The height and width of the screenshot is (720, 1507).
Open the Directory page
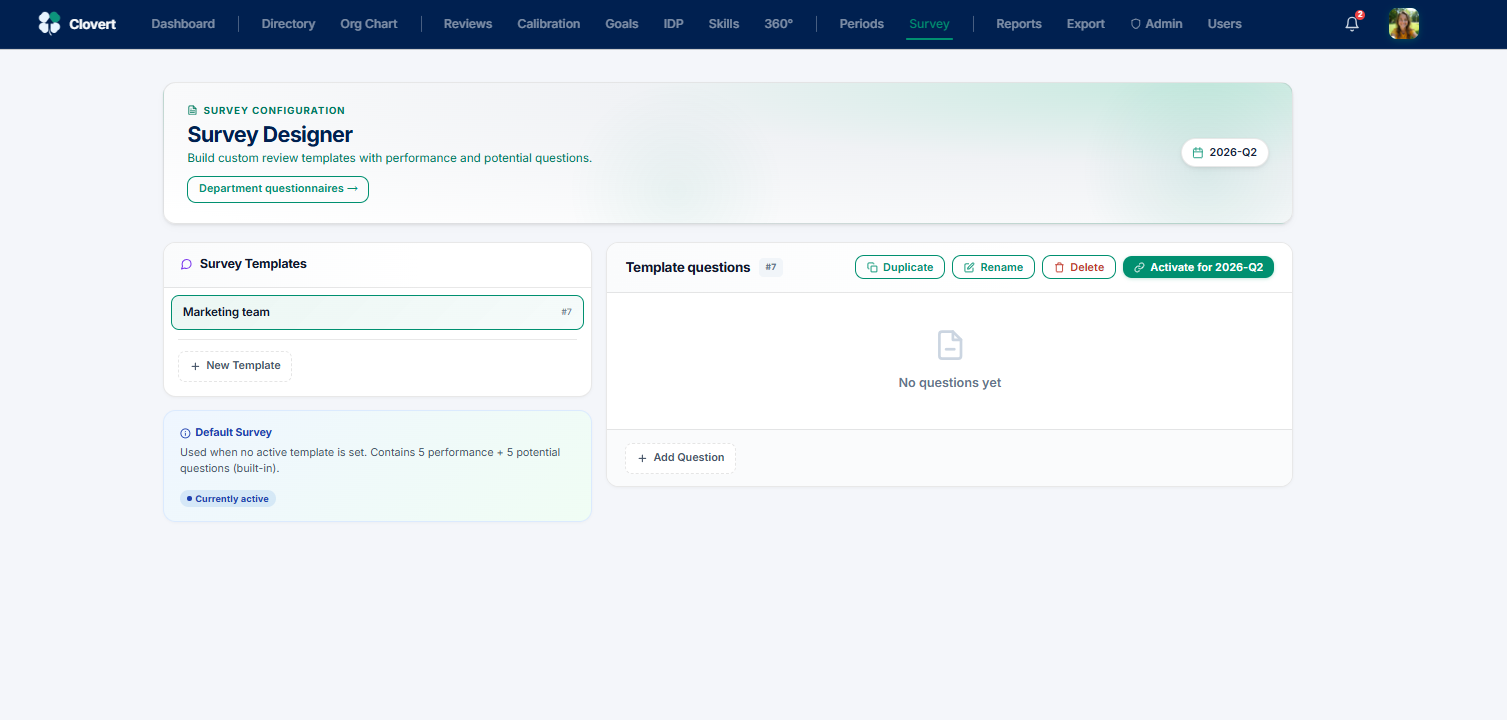(x=288, y=24)
